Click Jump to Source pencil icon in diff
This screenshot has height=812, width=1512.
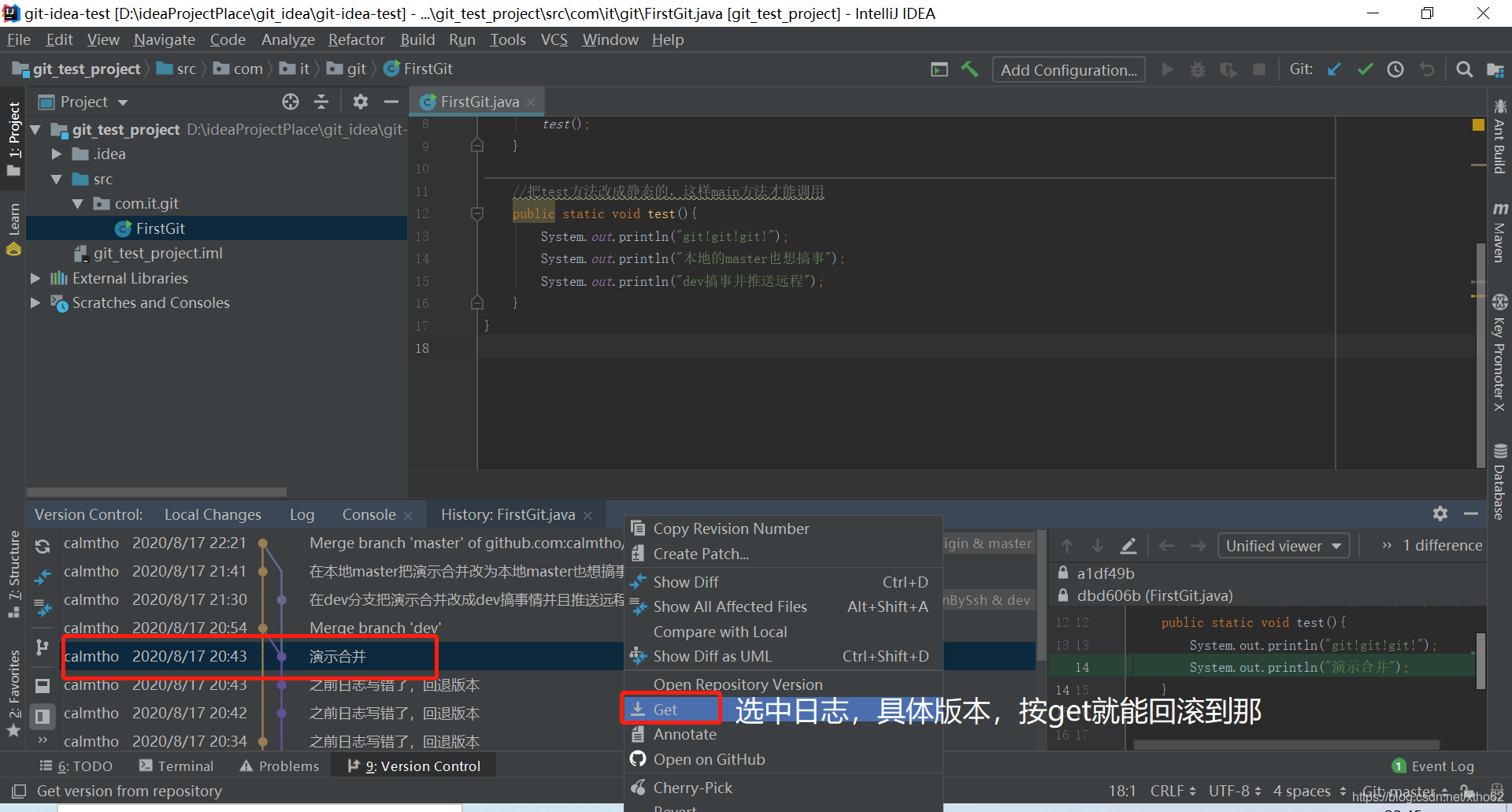point(1128,546)
